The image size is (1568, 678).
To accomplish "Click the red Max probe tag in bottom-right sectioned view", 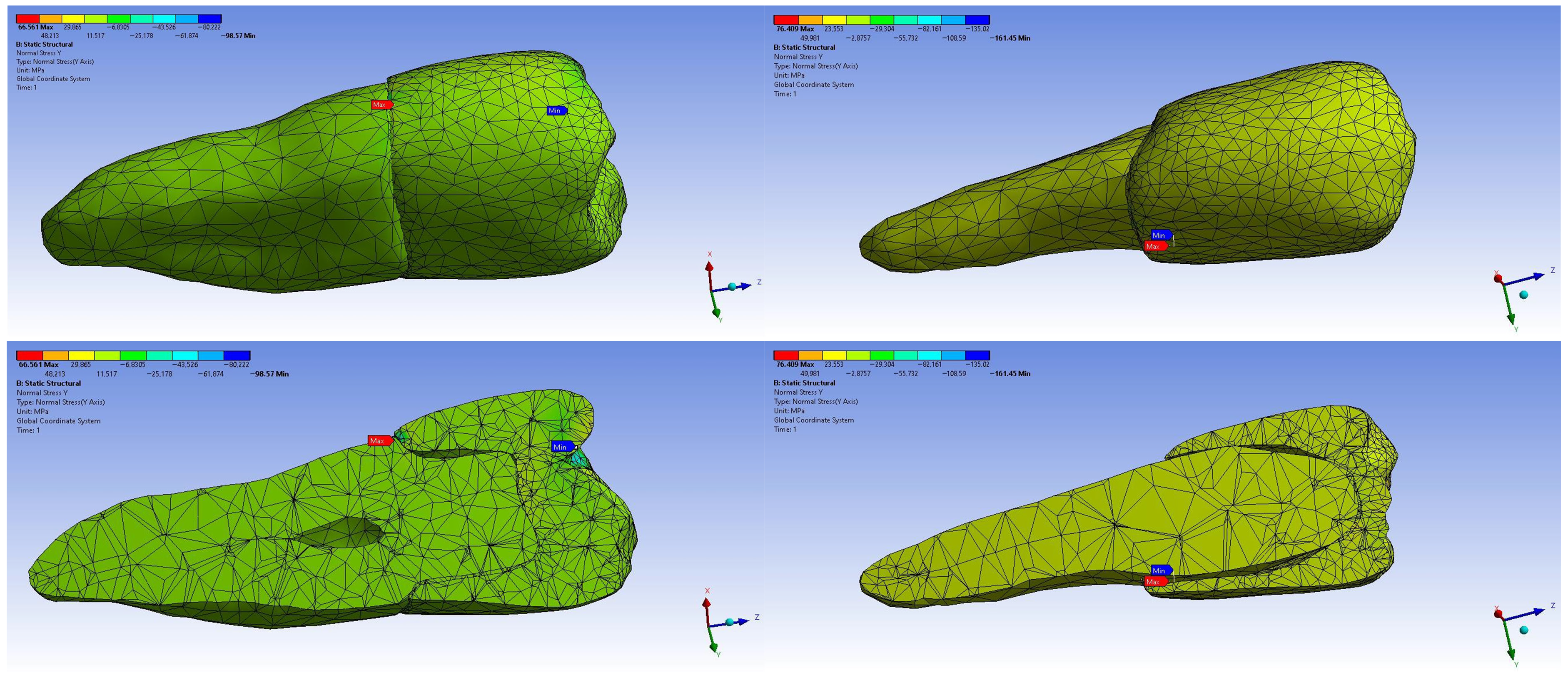I will coord(1155,581).
